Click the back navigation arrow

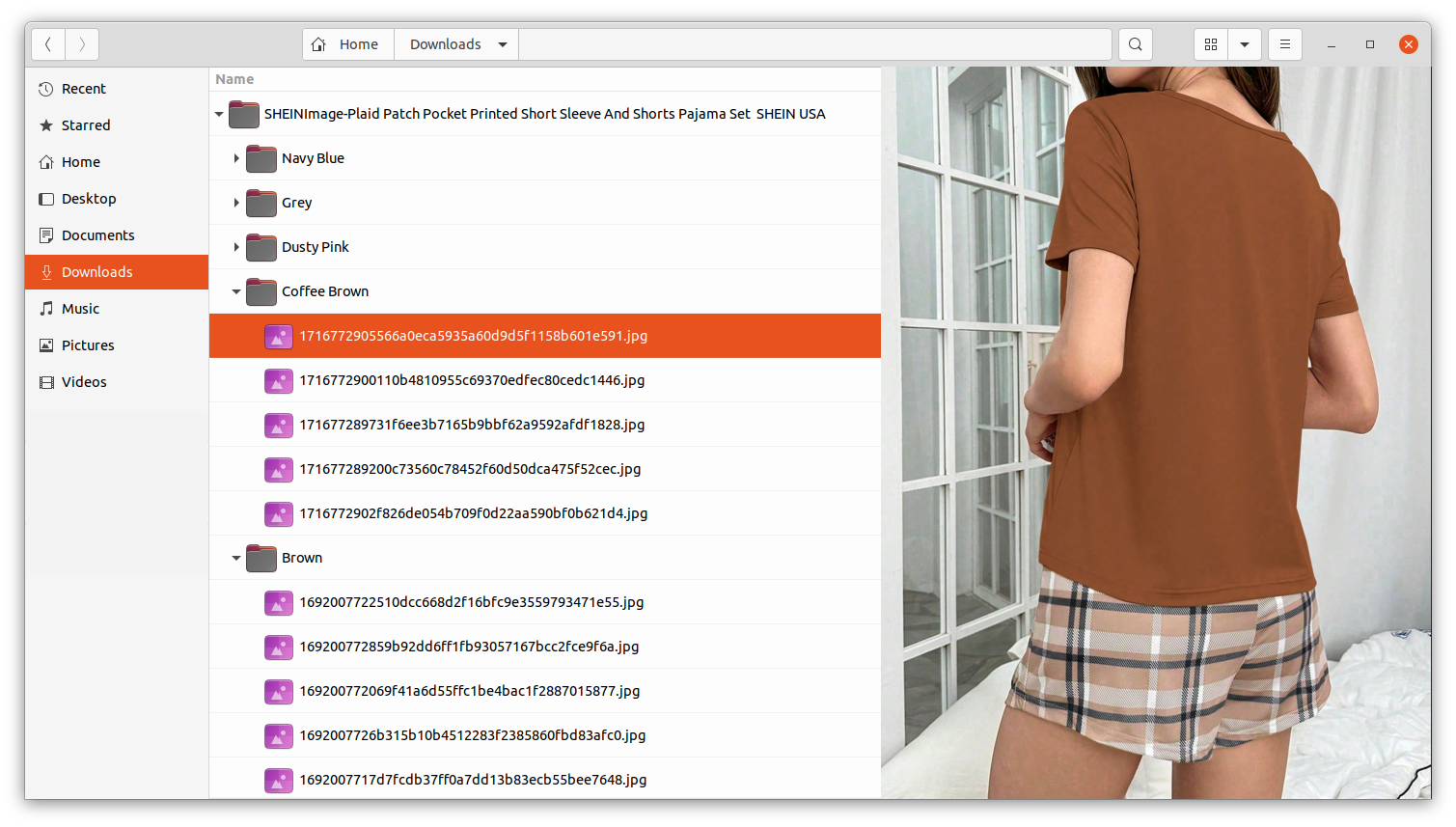pyautogui.click(x=47, y=43)
